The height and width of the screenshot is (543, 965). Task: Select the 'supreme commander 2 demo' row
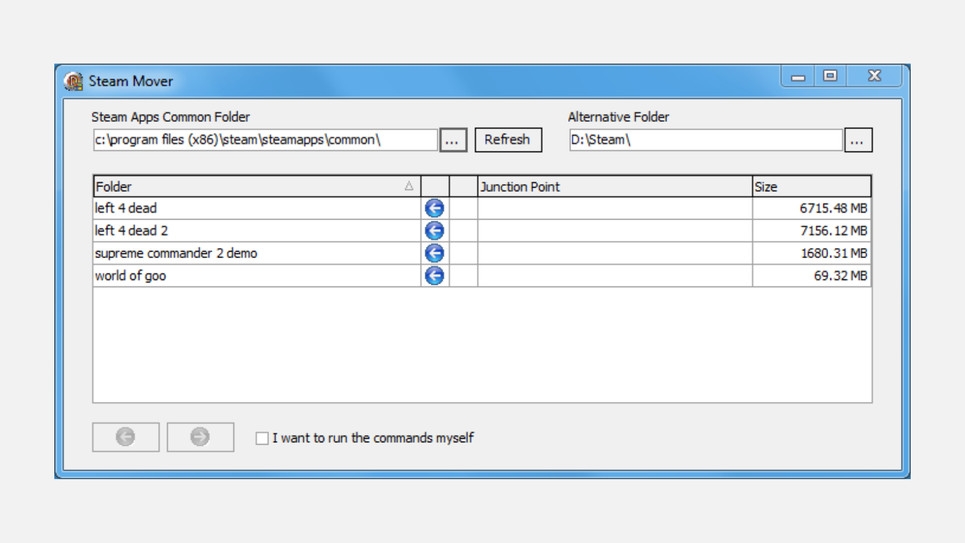482,253
